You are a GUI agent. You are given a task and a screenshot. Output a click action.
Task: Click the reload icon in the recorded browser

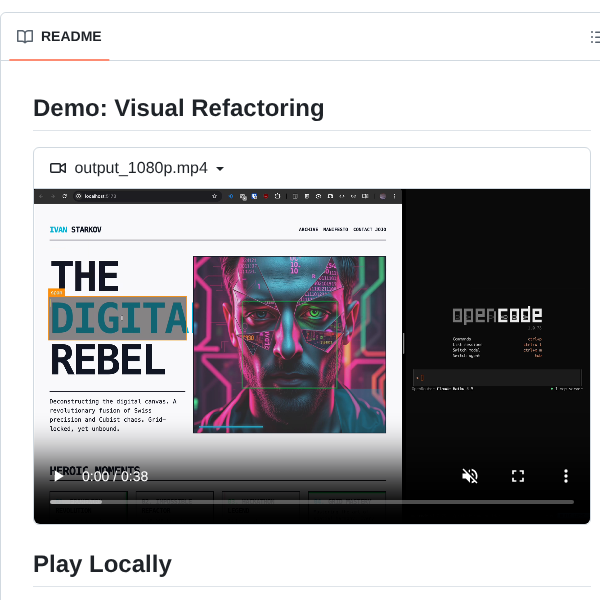pyautogui.click(x=64, y=196)
